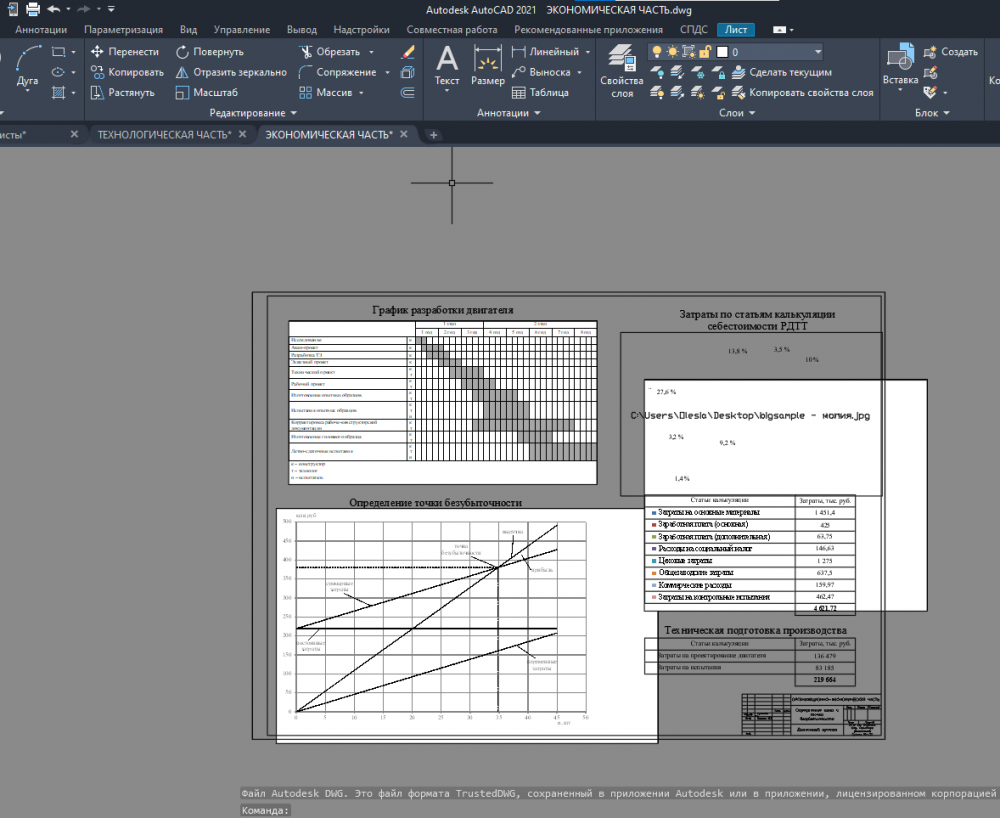Screen dimensions: 1000x818
Task: Close the ЭКОНОМИЧЕСКАЯ ЧАСТЬ drawing tab
Action: pos(404,135)
